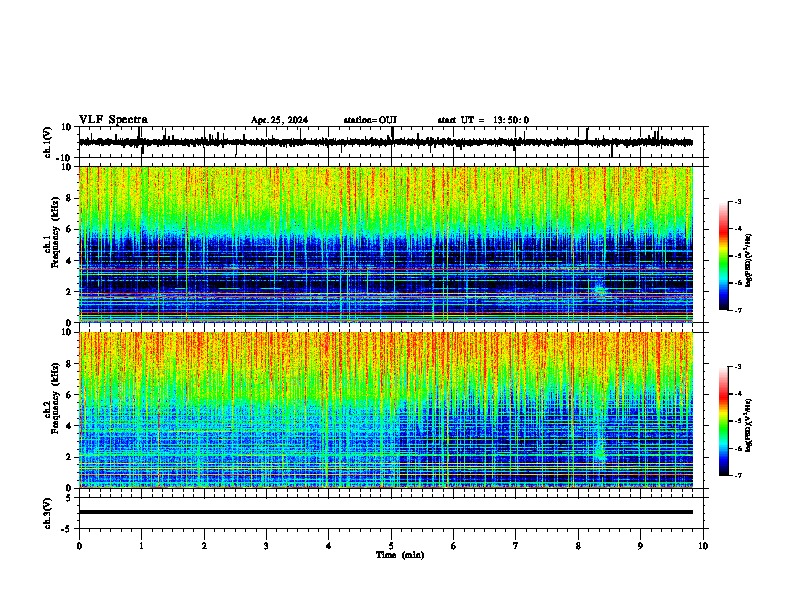Click the ch.1 'Frequency (kHz)' axis label

pos(55,232)
